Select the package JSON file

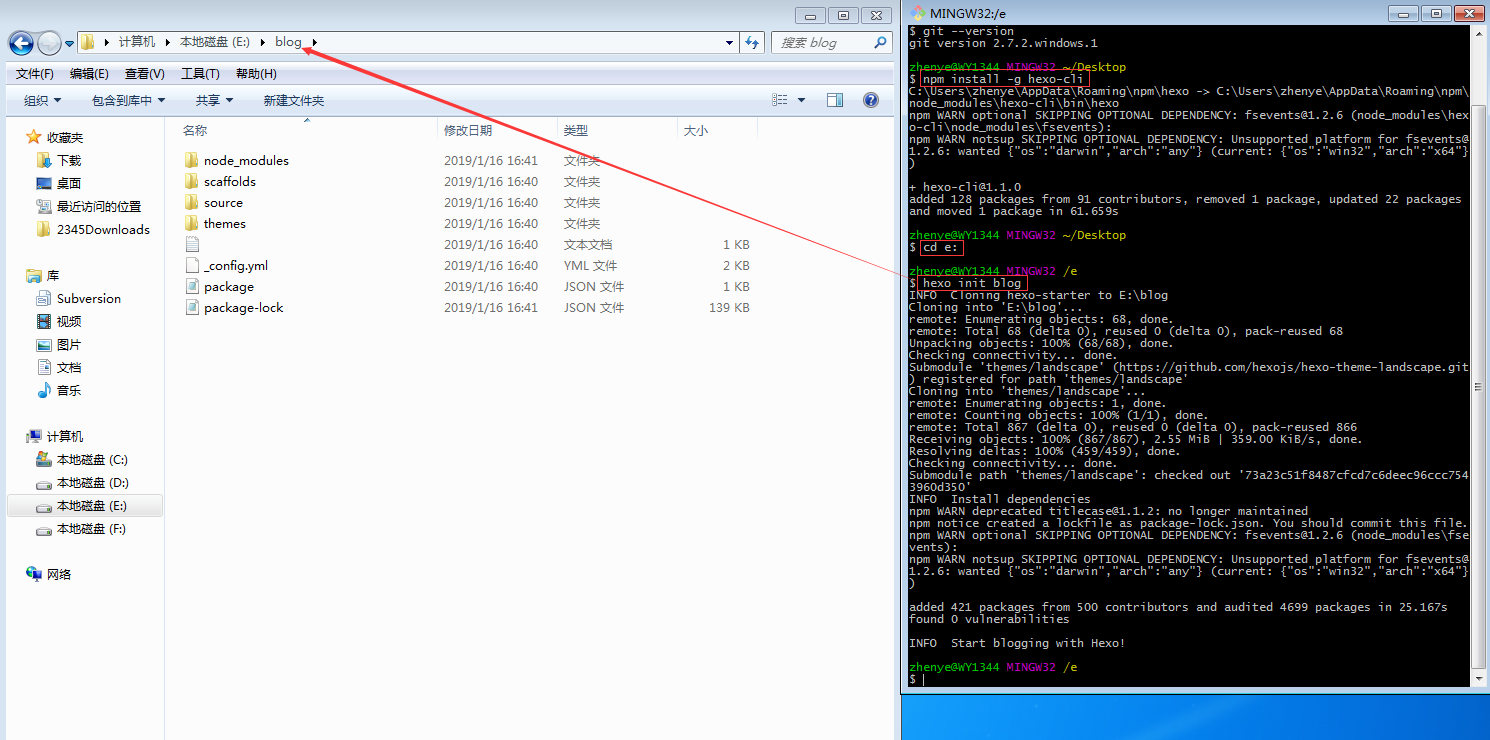click(x=228, y=287)
